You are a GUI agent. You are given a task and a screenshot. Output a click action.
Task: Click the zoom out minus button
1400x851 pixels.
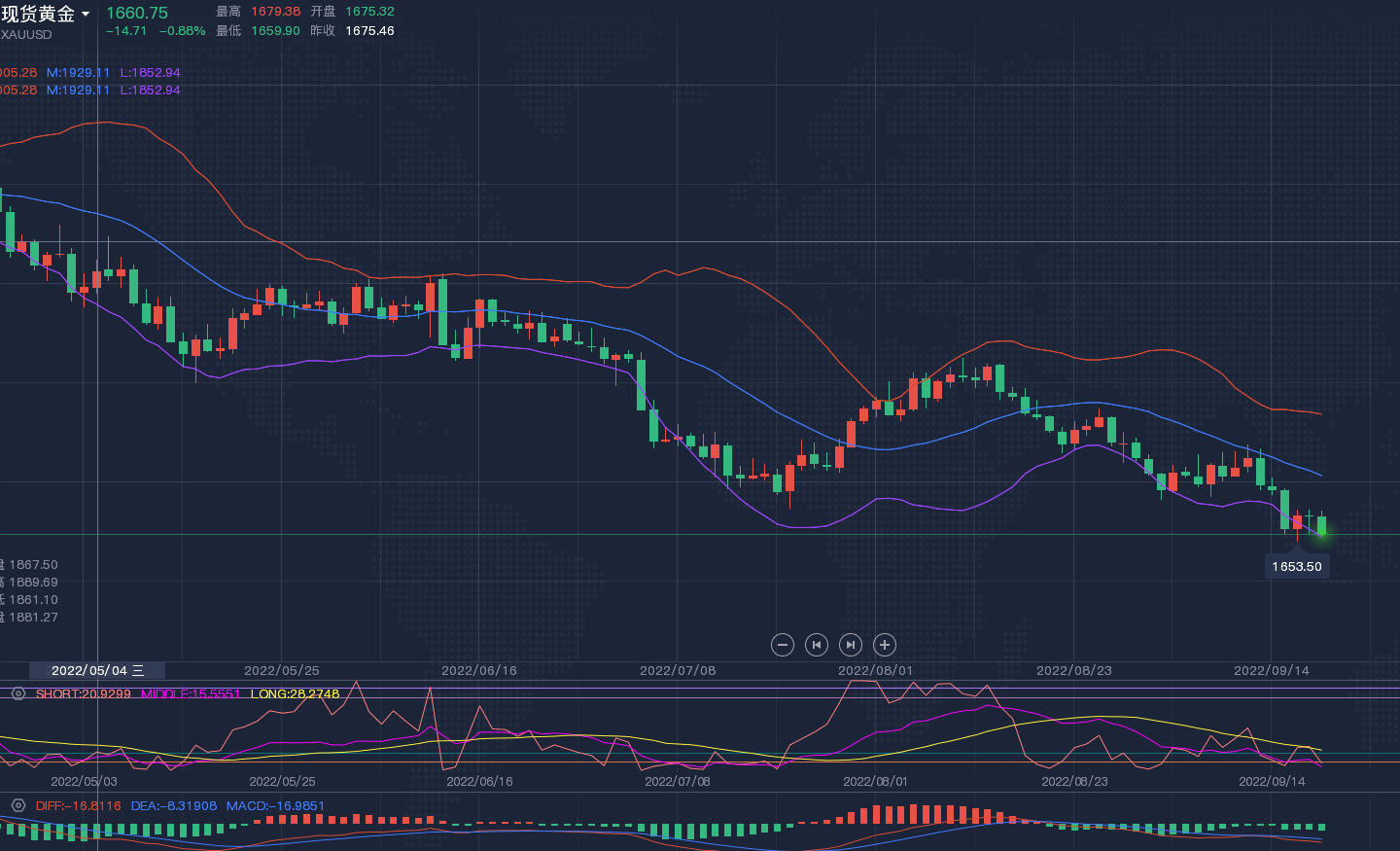783,645
